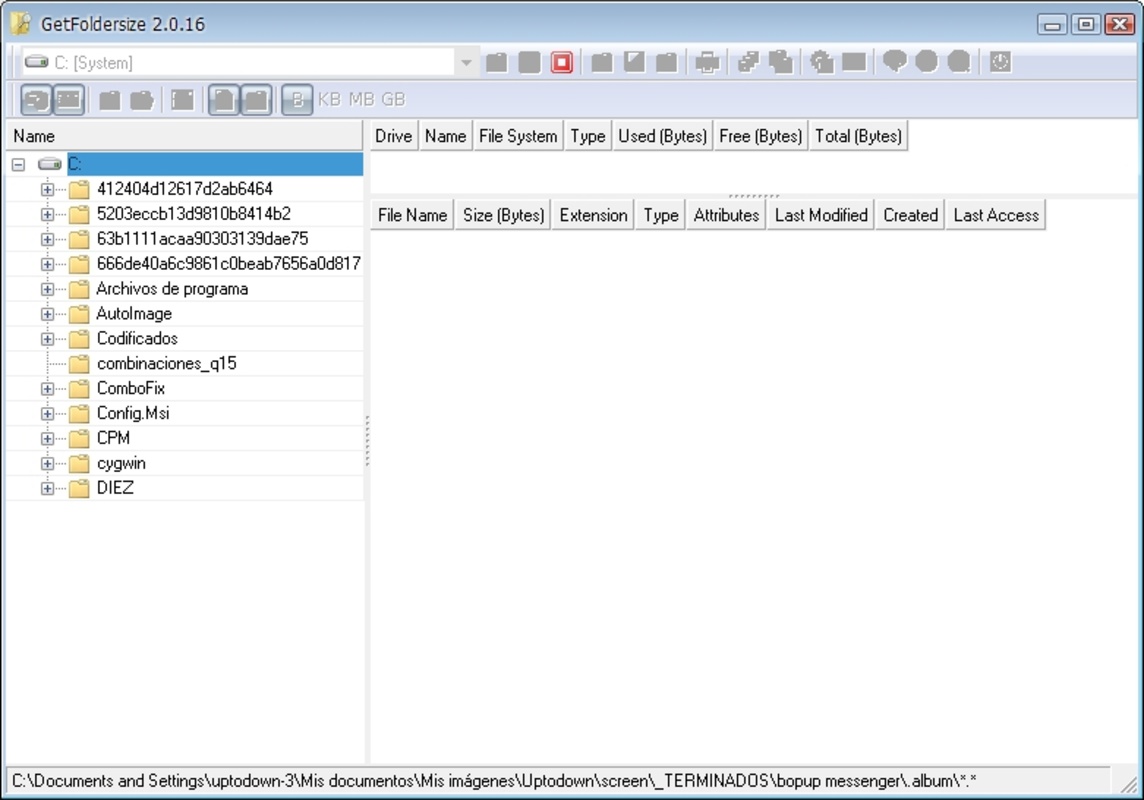Click the power/exit icon in toolbar
The image size is (1144, 800).
(1000, 63)
